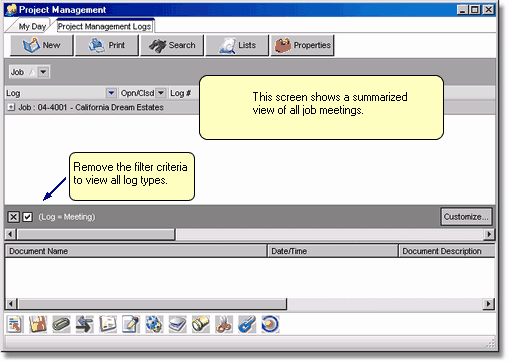Click the document list's horizontal scrollbar thumb
The height and width of the screenshot is (362, 509).
click(x=152, y=304)
